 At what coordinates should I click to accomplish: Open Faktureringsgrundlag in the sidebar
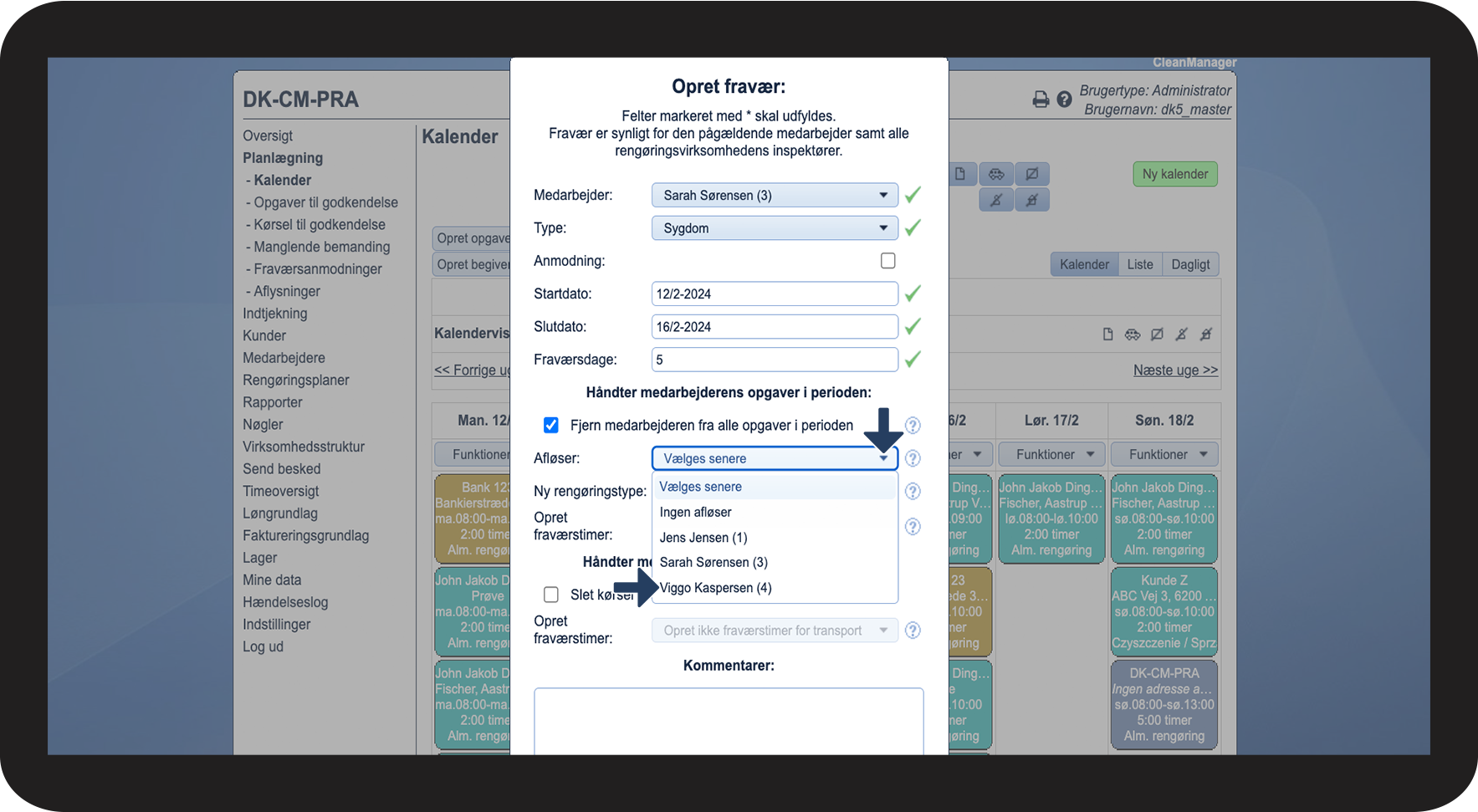306,535
